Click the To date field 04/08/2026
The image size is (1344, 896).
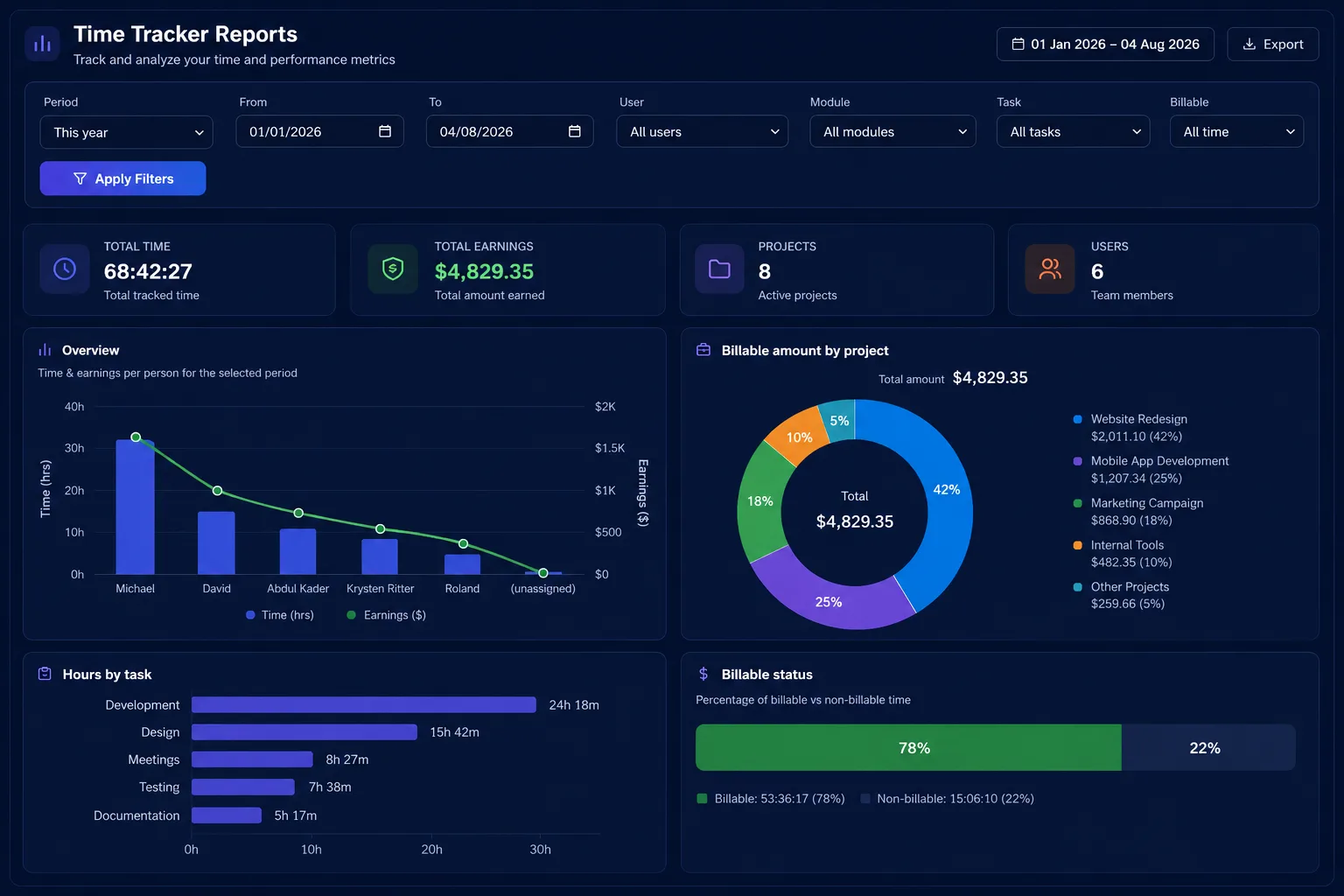510,131
